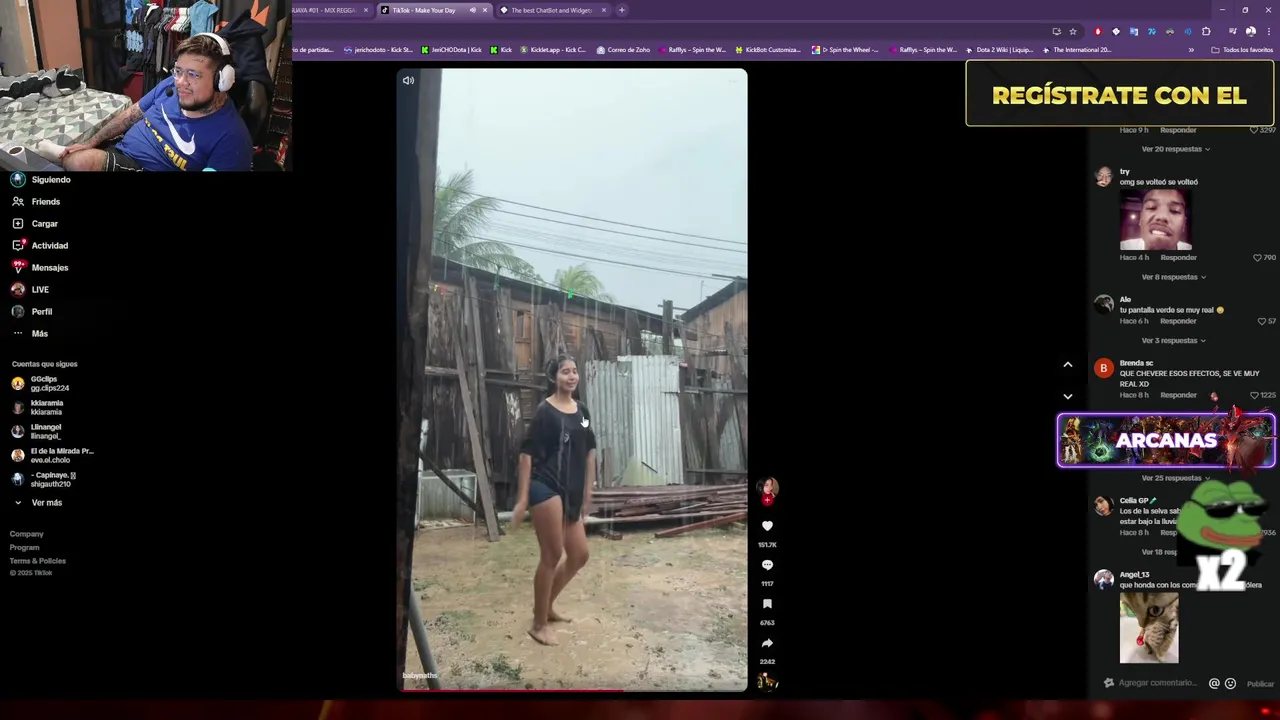This screenshot has width=1280, height=720.
Task: Open Capinaye shigauth210 account
Action: click(x=43, y=479)
